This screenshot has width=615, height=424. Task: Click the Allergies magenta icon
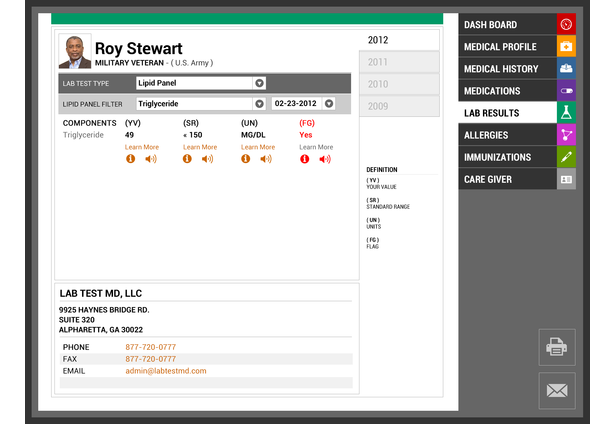click(566, 135)
